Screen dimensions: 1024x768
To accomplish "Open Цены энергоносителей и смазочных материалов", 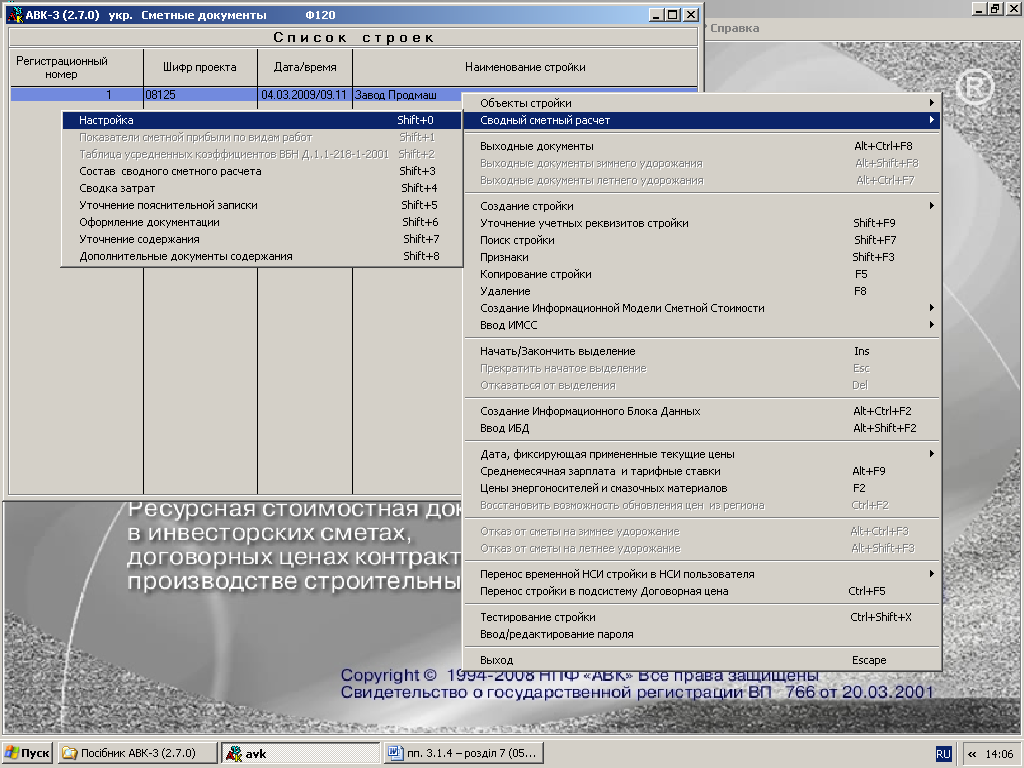I will tap(702, 488).
